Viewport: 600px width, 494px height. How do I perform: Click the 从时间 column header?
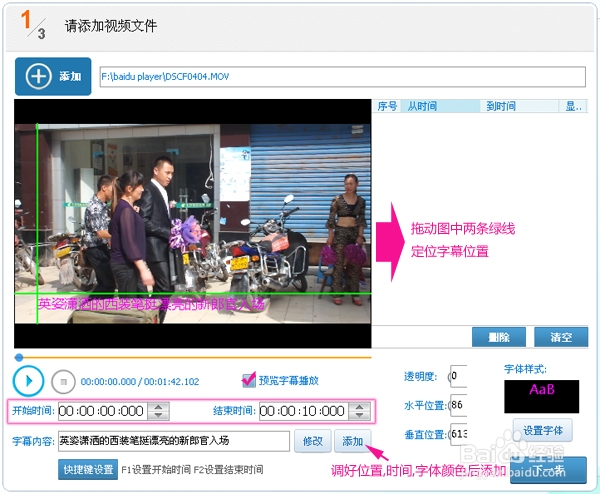(440, 106)
